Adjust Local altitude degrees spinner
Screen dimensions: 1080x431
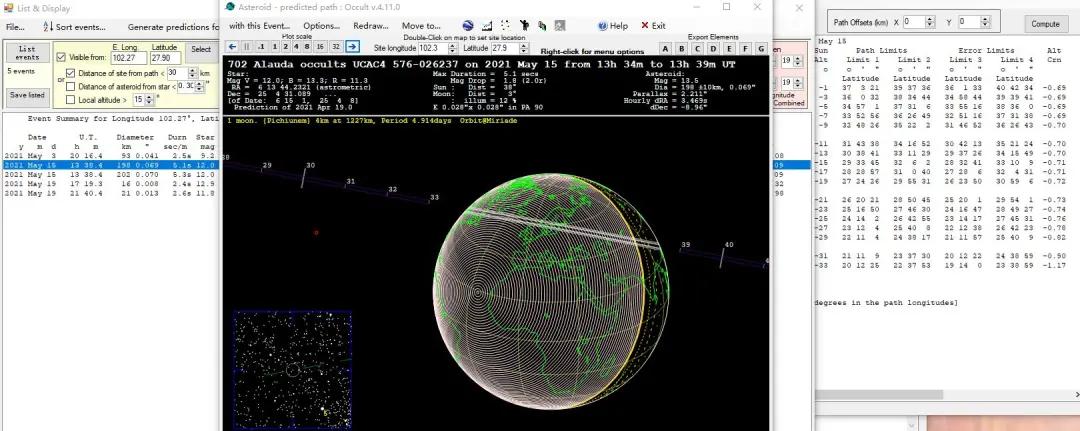(x=149, y=100)
